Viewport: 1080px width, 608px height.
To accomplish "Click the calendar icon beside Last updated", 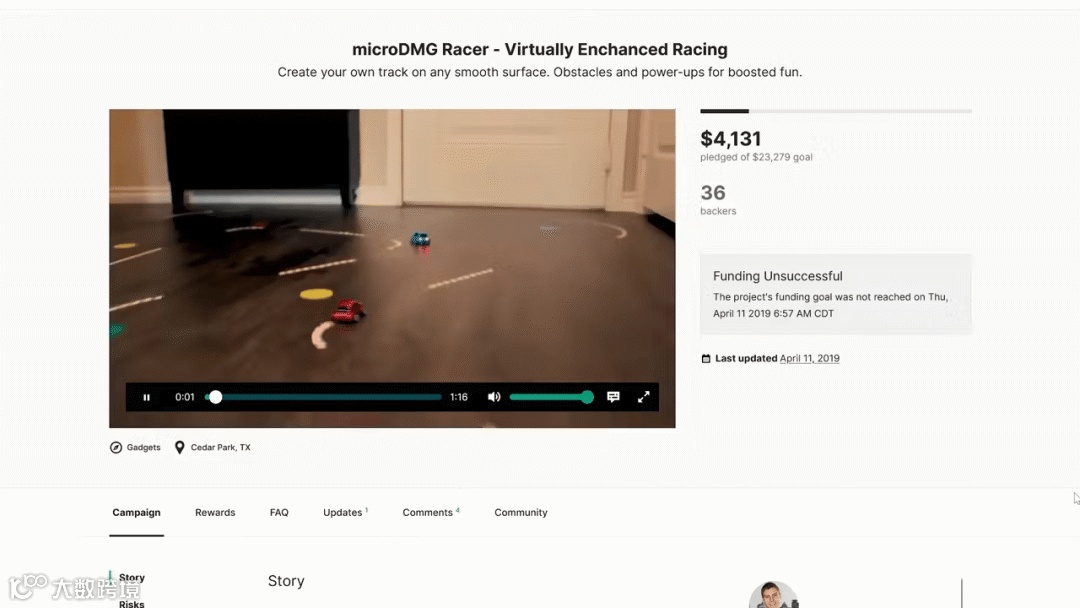I will 705,359.
